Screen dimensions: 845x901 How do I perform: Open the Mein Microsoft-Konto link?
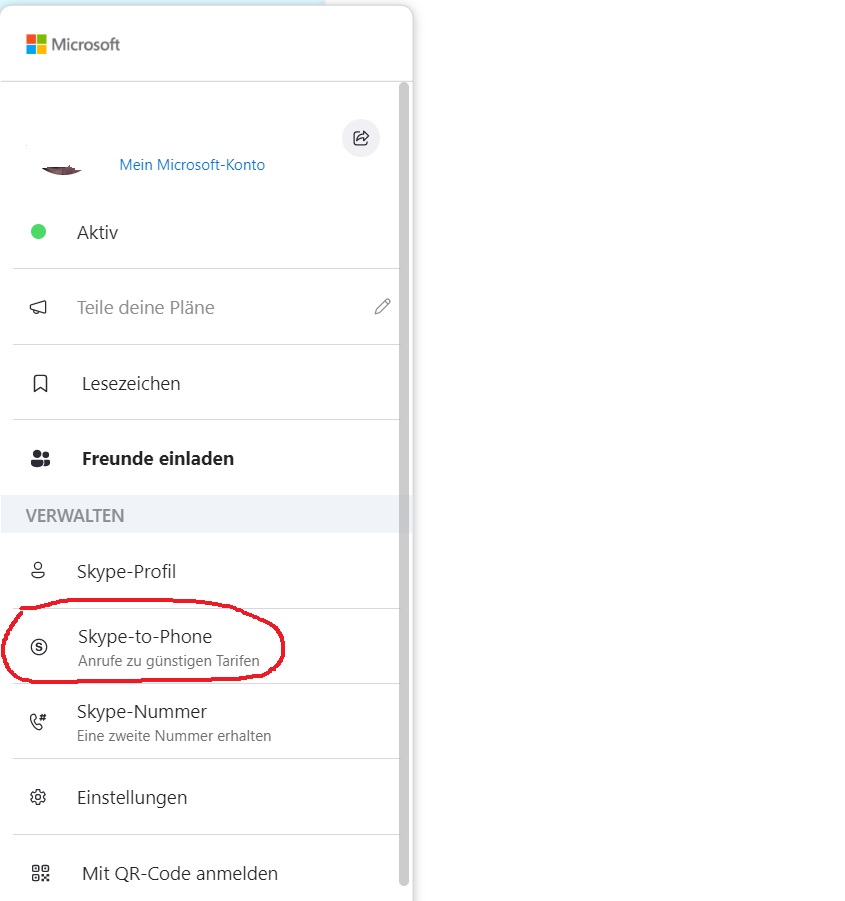pyautogui.click(x=192, y=165)
